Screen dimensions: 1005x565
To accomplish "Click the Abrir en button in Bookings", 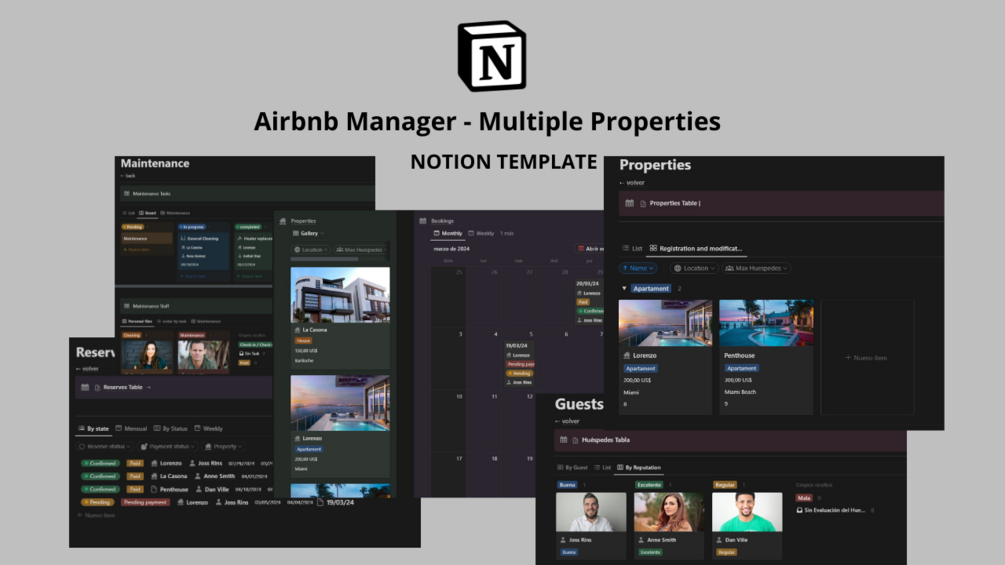I will pyautogui.click(x=590, y=249).
